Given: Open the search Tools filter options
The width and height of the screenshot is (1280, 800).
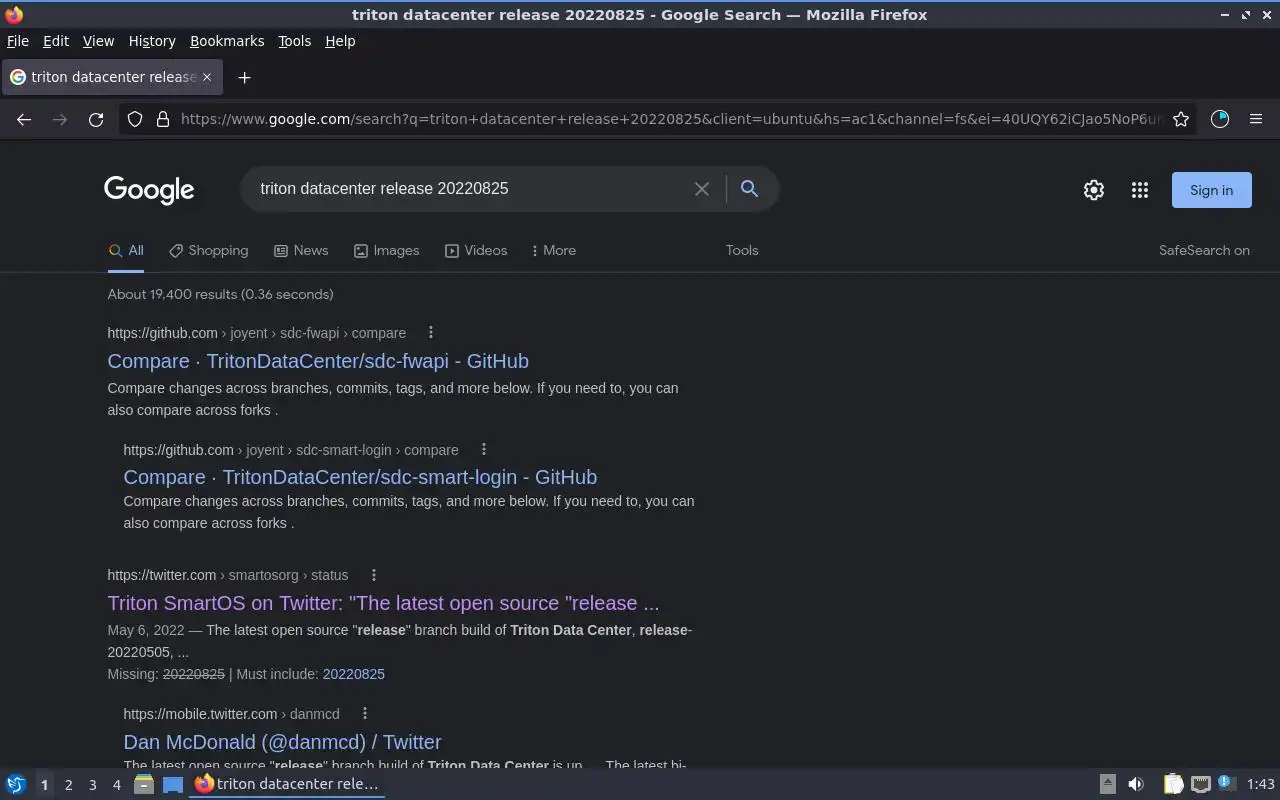Looking at the screenshot, I should point(742,251).
